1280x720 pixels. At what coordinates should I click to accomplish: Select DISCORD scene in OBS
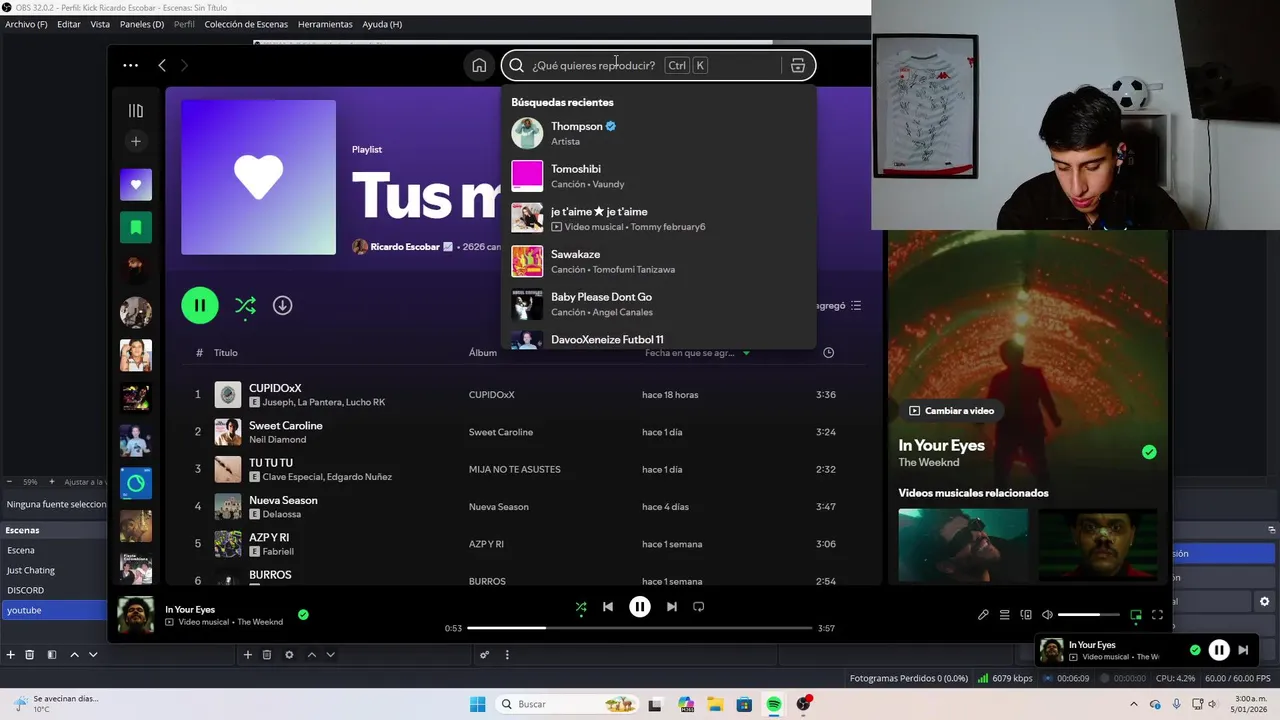click(54, 590)
